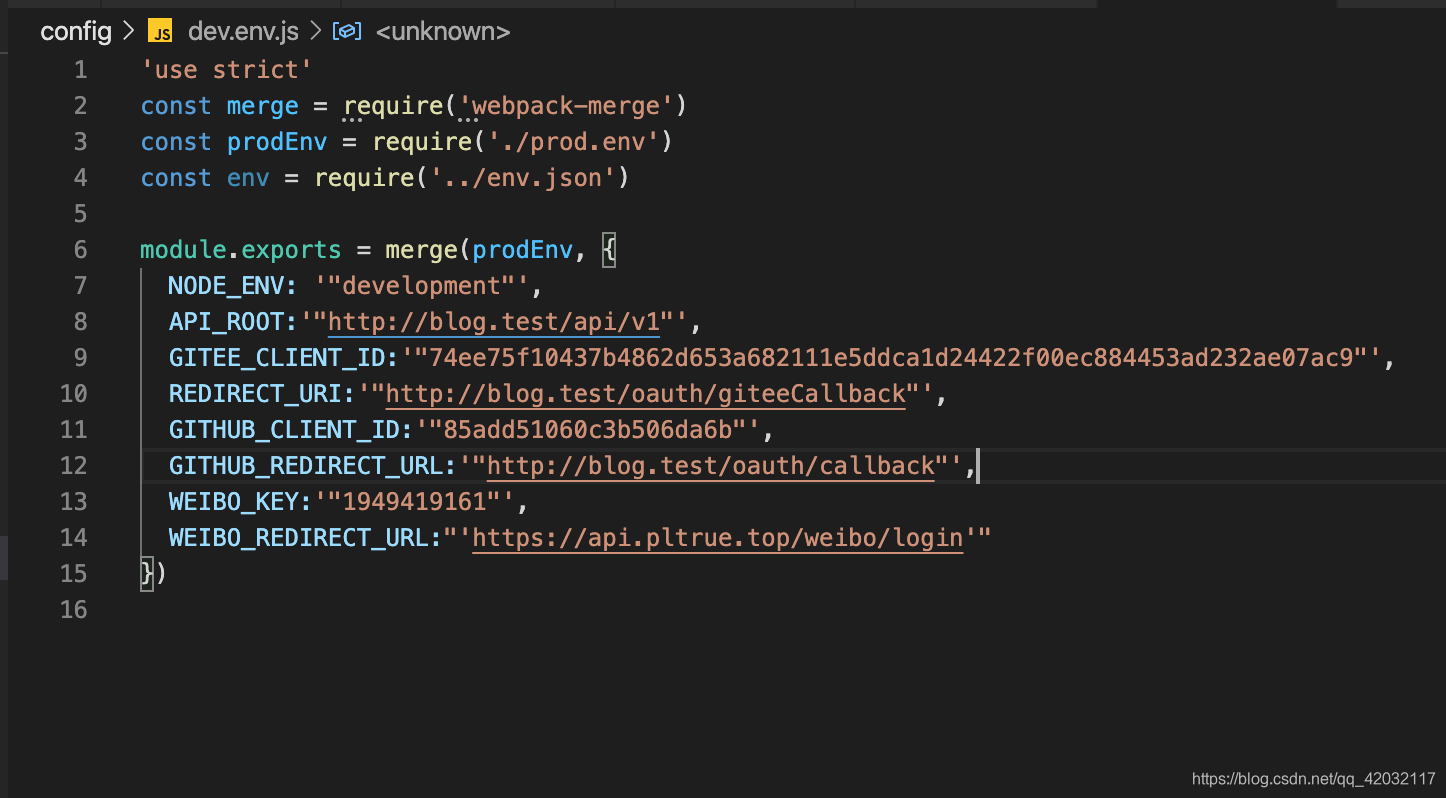Click the GITHUB_REDIRECT_URL key
1446x798 pixels.
point(306,466)
